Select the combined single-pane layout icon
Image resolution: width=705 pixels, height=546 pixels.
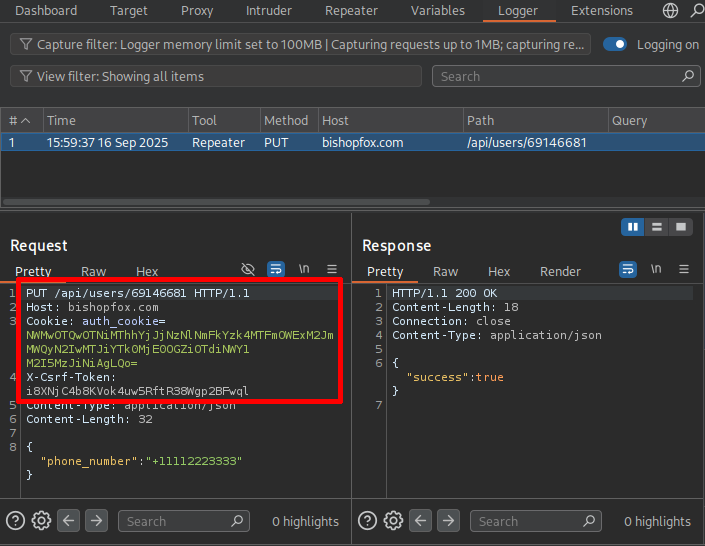click(x=681, y=228)
